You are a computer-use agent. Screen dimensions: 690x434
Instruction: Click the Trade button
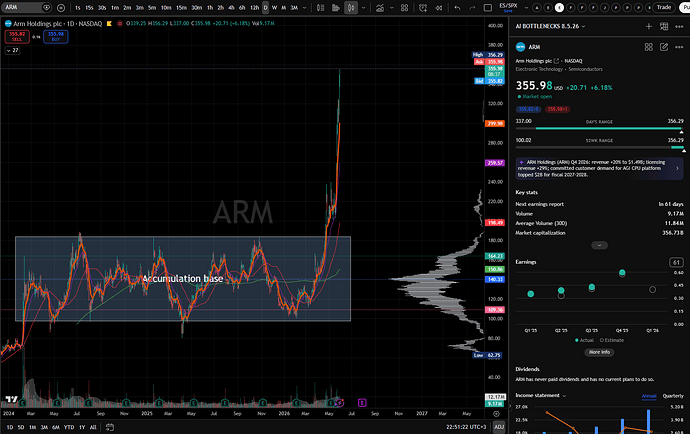coord(664,7)
